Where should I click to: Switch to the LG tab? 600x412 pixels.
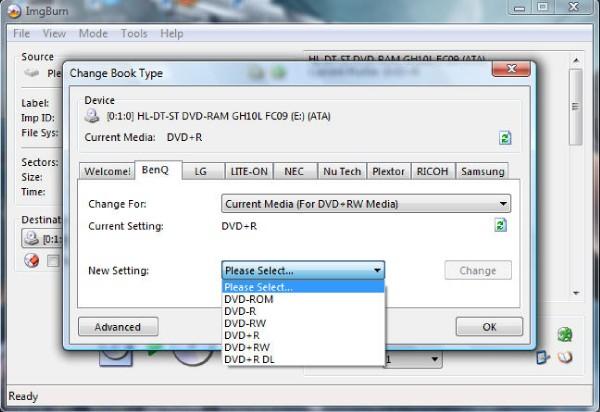coord(203,171)
